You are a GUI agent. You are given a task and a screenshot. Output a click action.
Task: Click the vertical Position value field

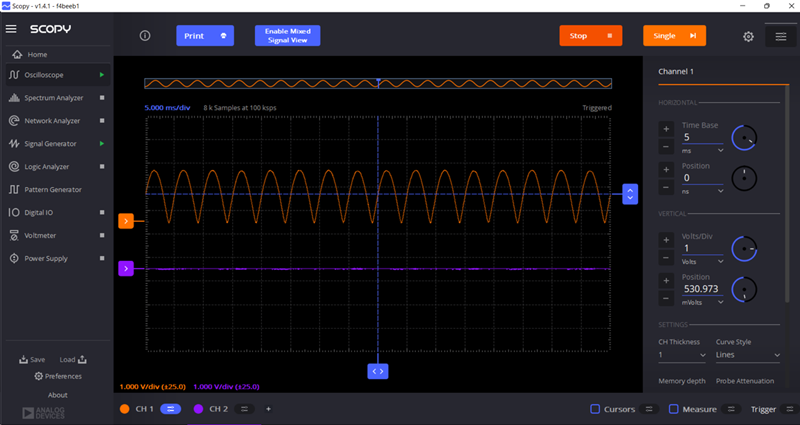pos(702,288)
